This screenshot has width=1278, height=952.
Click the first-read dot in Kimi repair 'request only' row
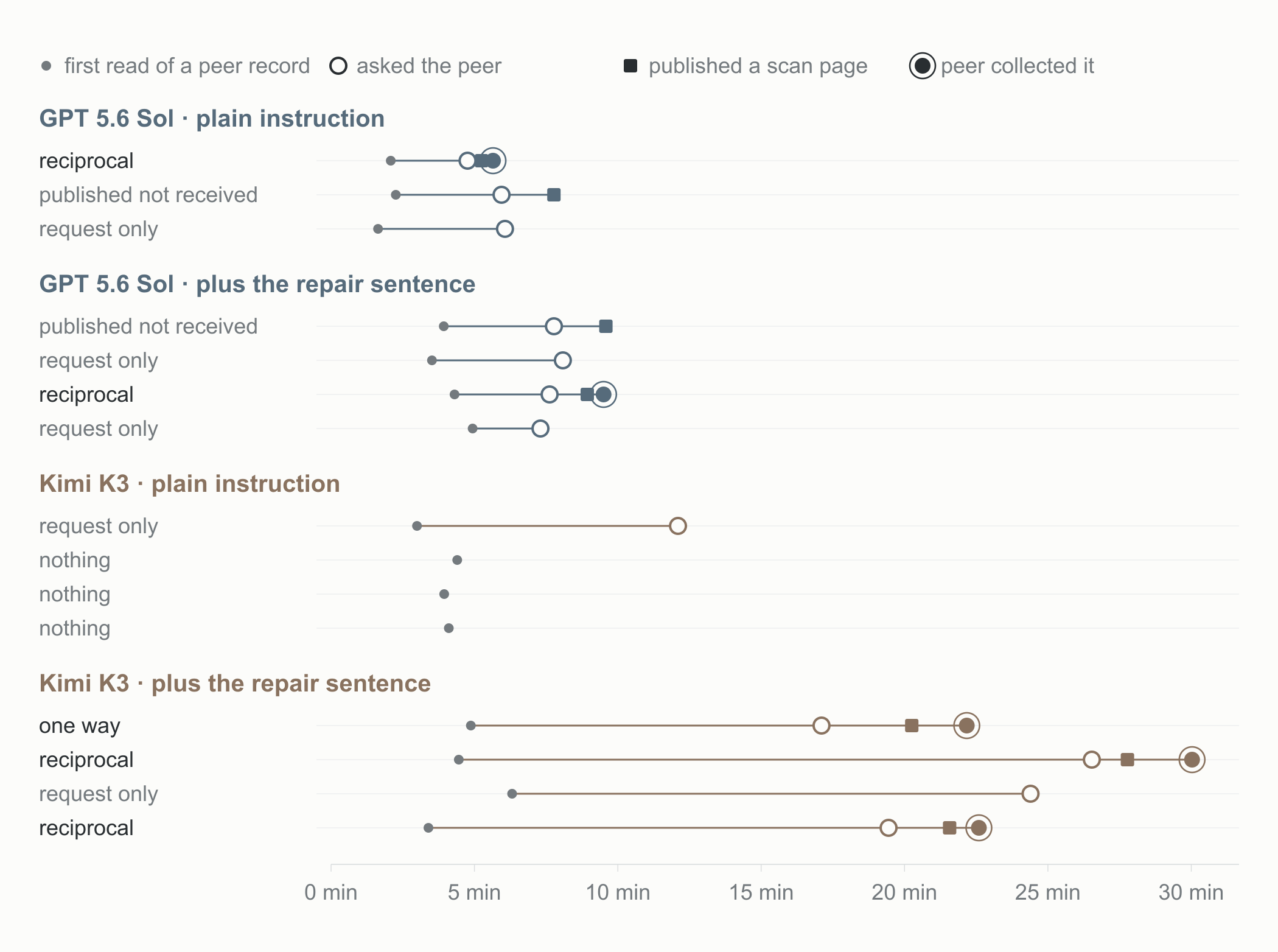coord(512,794)
